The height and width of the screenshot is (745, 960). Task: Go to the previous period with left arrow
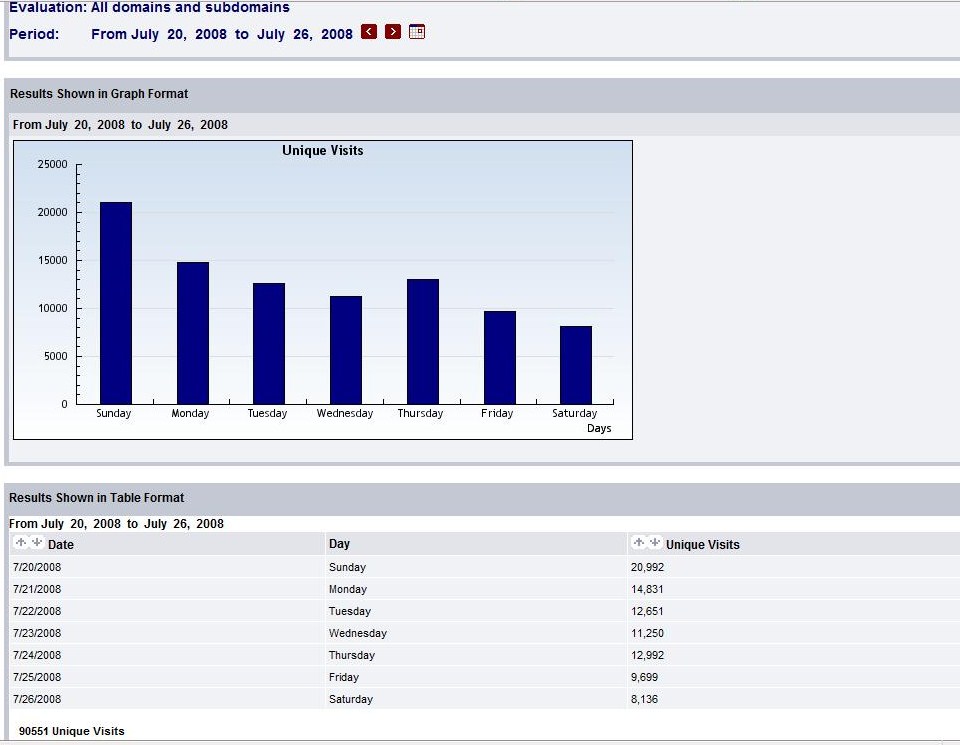coord(369,32)
